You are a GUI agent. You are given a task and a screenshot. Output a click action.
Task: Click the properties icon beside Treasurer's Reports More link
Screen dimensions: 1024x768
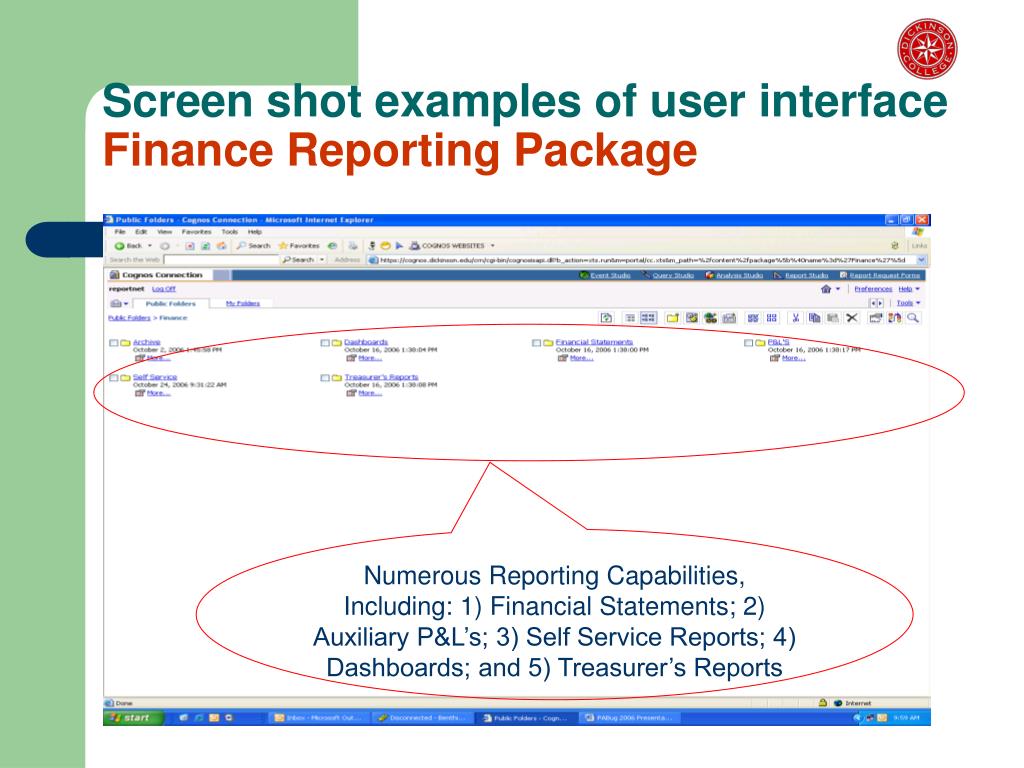point(351,393)
